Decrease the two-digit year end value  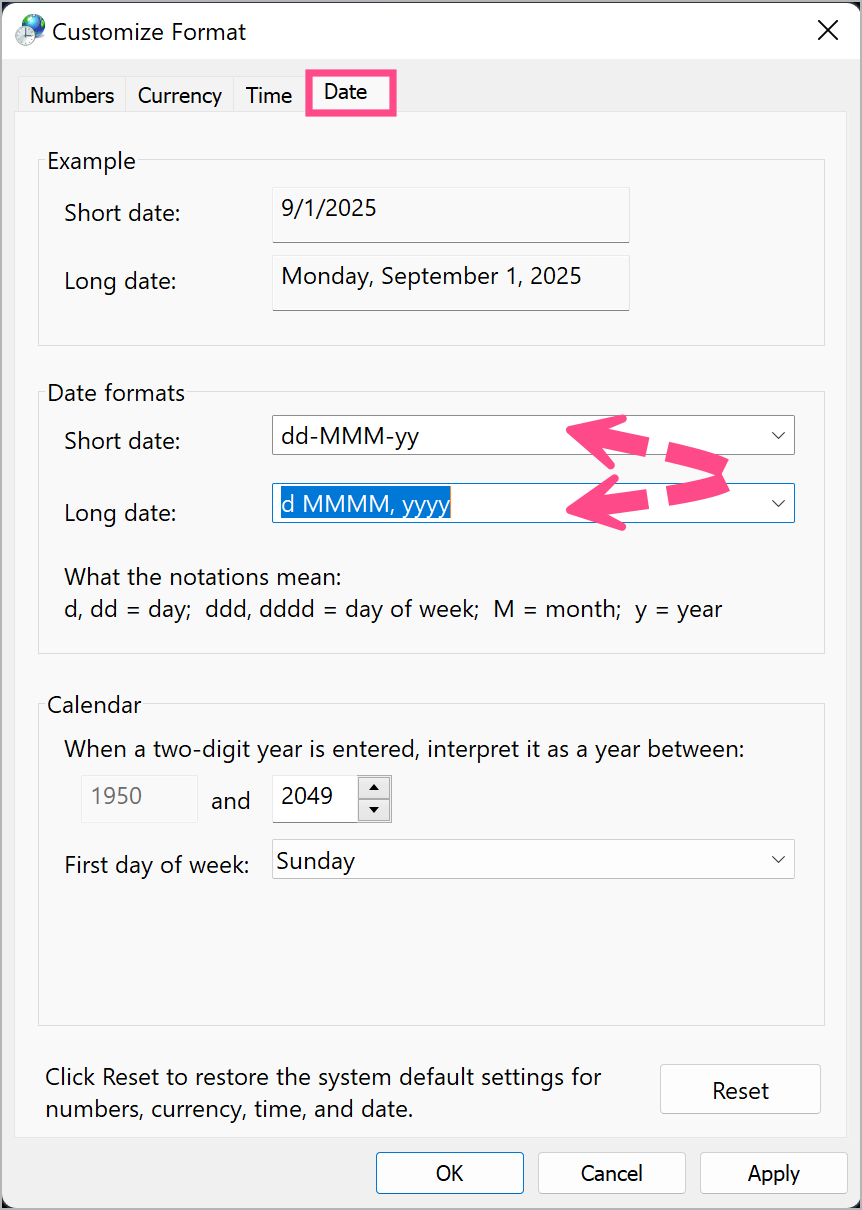[x=374, y=809]
